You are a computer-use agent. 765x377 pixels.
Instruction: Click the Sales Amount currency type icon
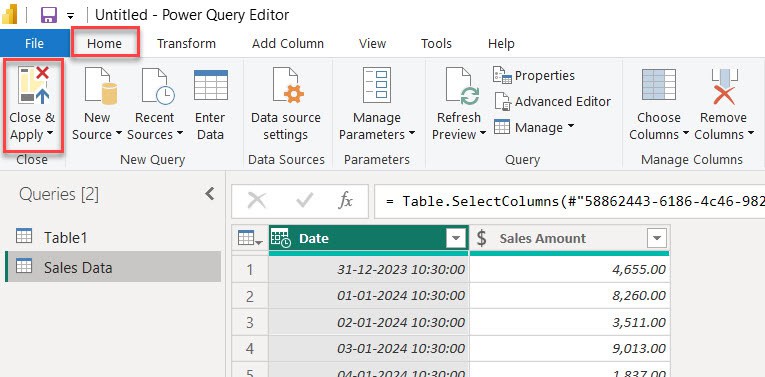tap(482, 238)
